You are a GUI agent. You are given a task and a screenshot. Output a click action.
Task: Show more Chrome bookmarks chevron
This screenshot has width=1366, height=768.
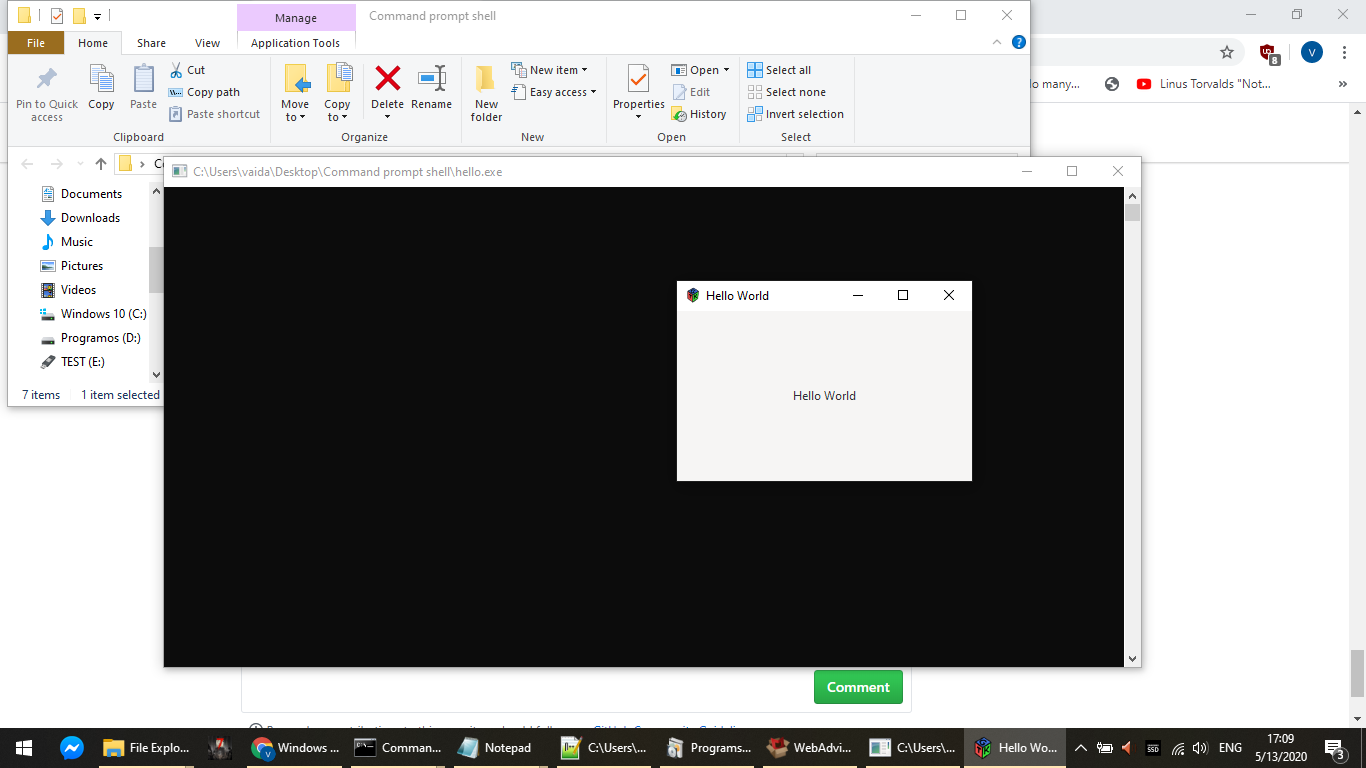pyautogui.click(x=1343, y=84)
